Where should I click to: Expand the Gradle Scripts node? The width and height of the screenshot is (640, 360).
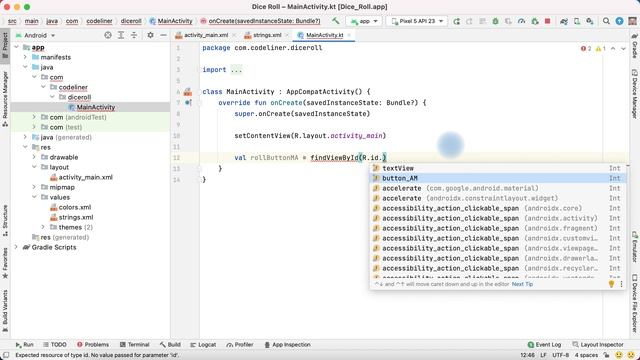point(16,247)
